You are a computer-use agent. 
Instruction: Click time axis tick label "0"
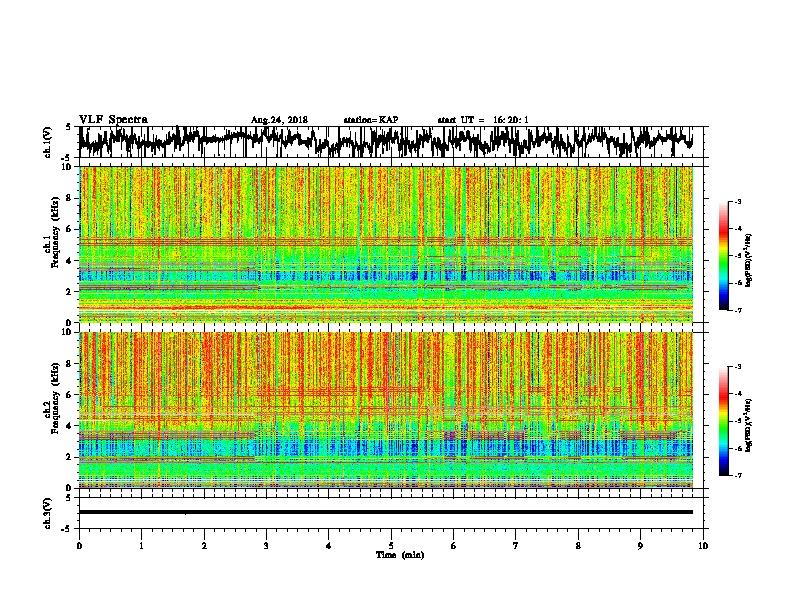point(79,546)
